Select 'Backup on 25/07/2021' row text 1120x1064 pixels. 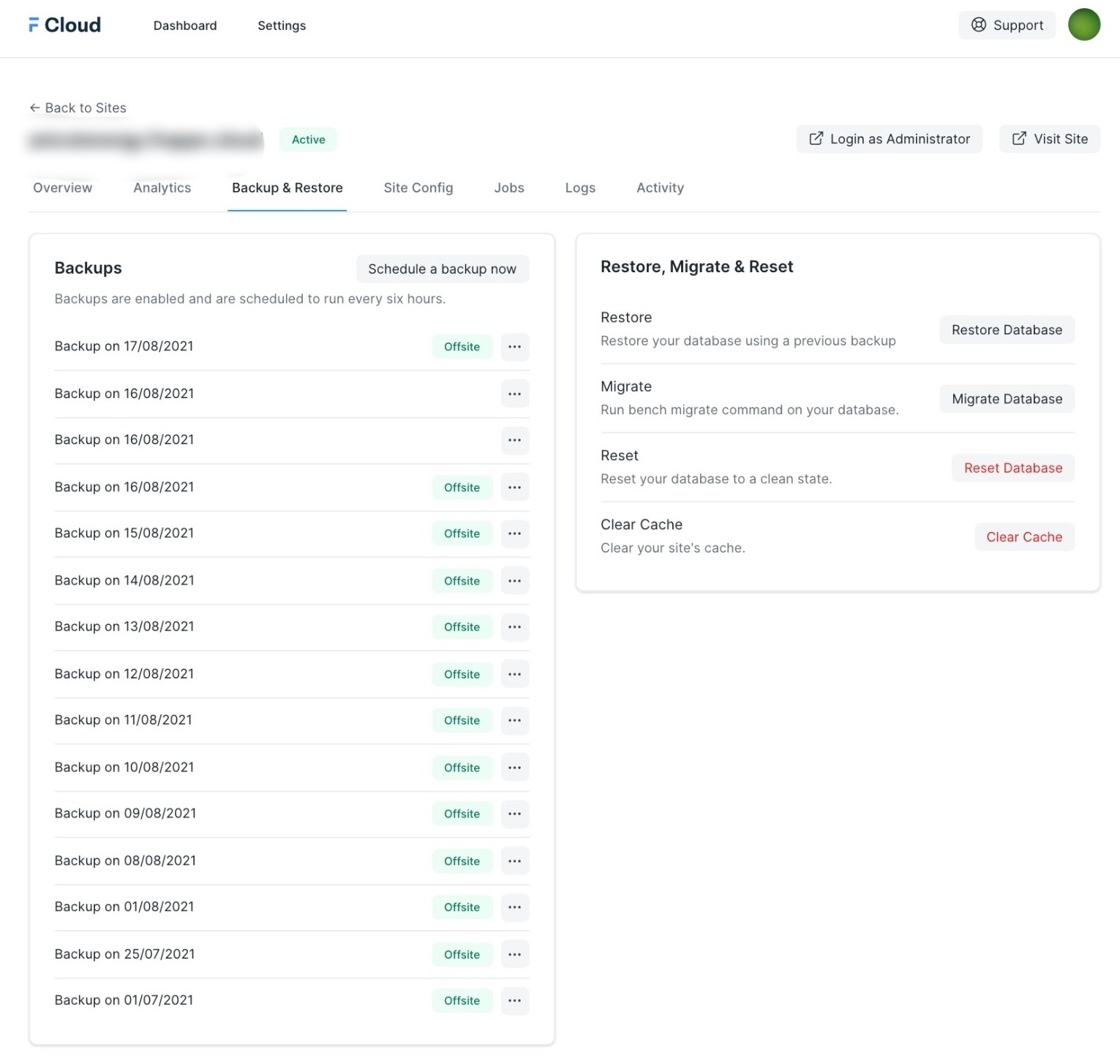click(x=125, y=954)
